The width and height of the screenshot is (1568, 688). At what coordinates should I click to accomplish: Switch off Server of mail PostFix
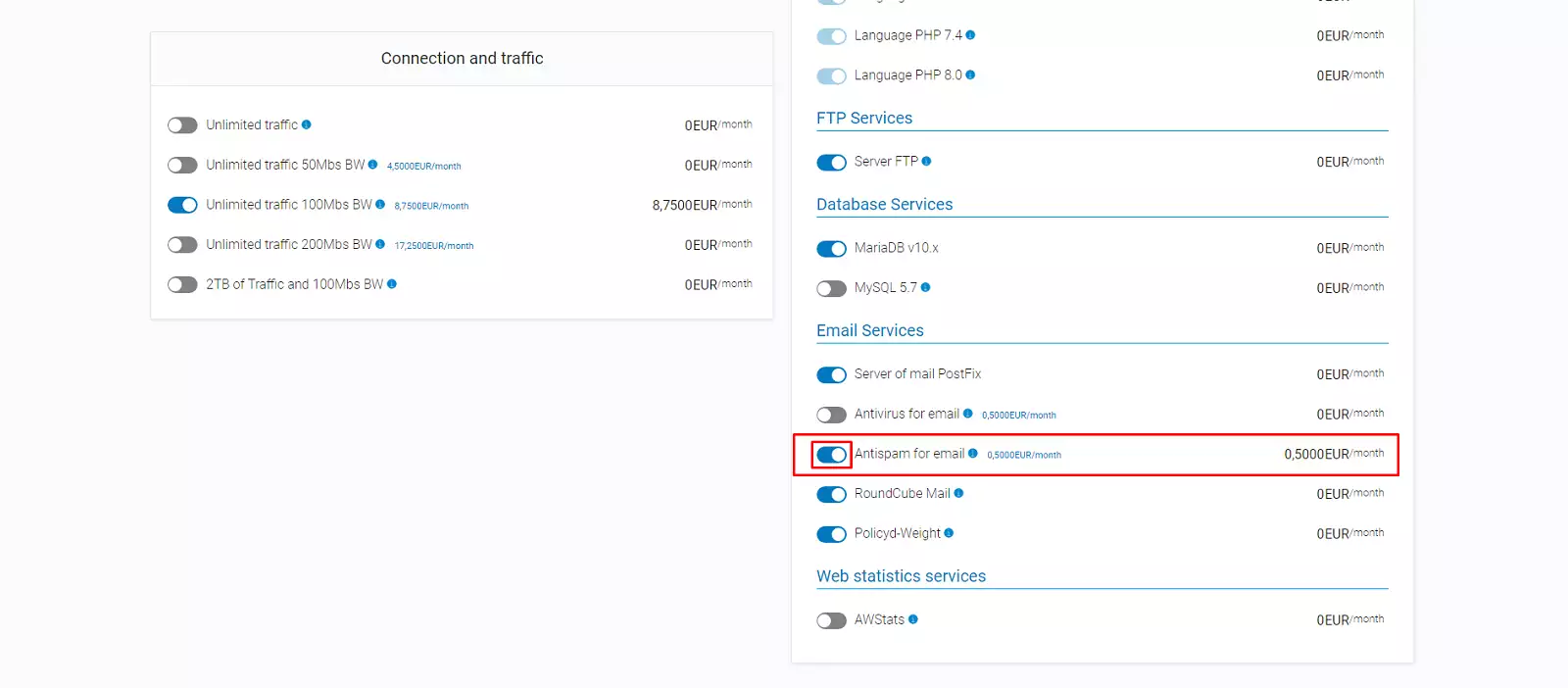click(x=831, y=375)
